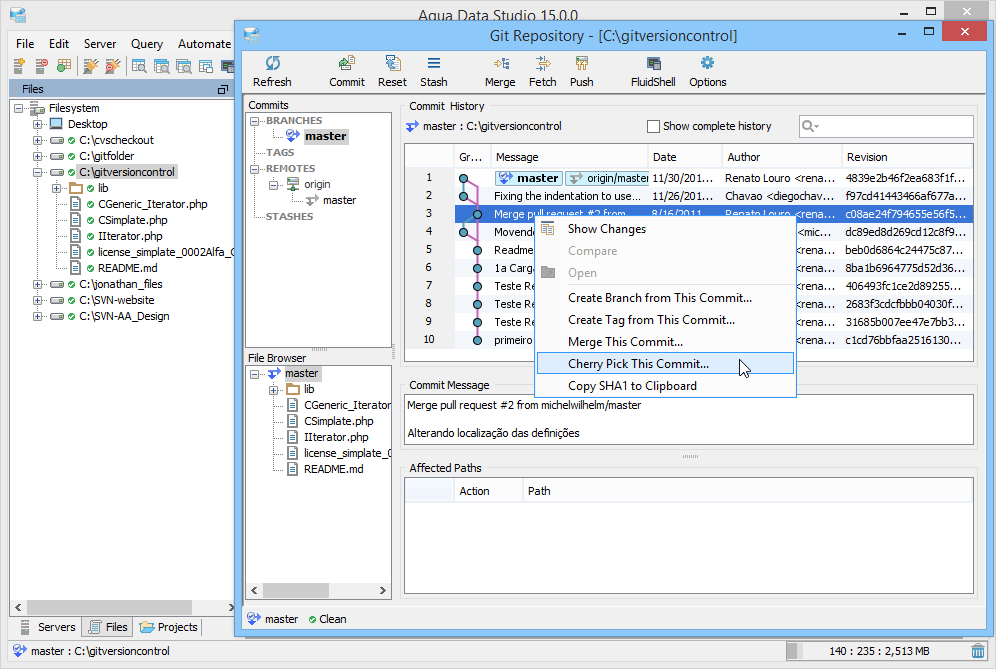Select CSimplate.php in File Browser
The image size is (996, 669).
pos(339,421)
